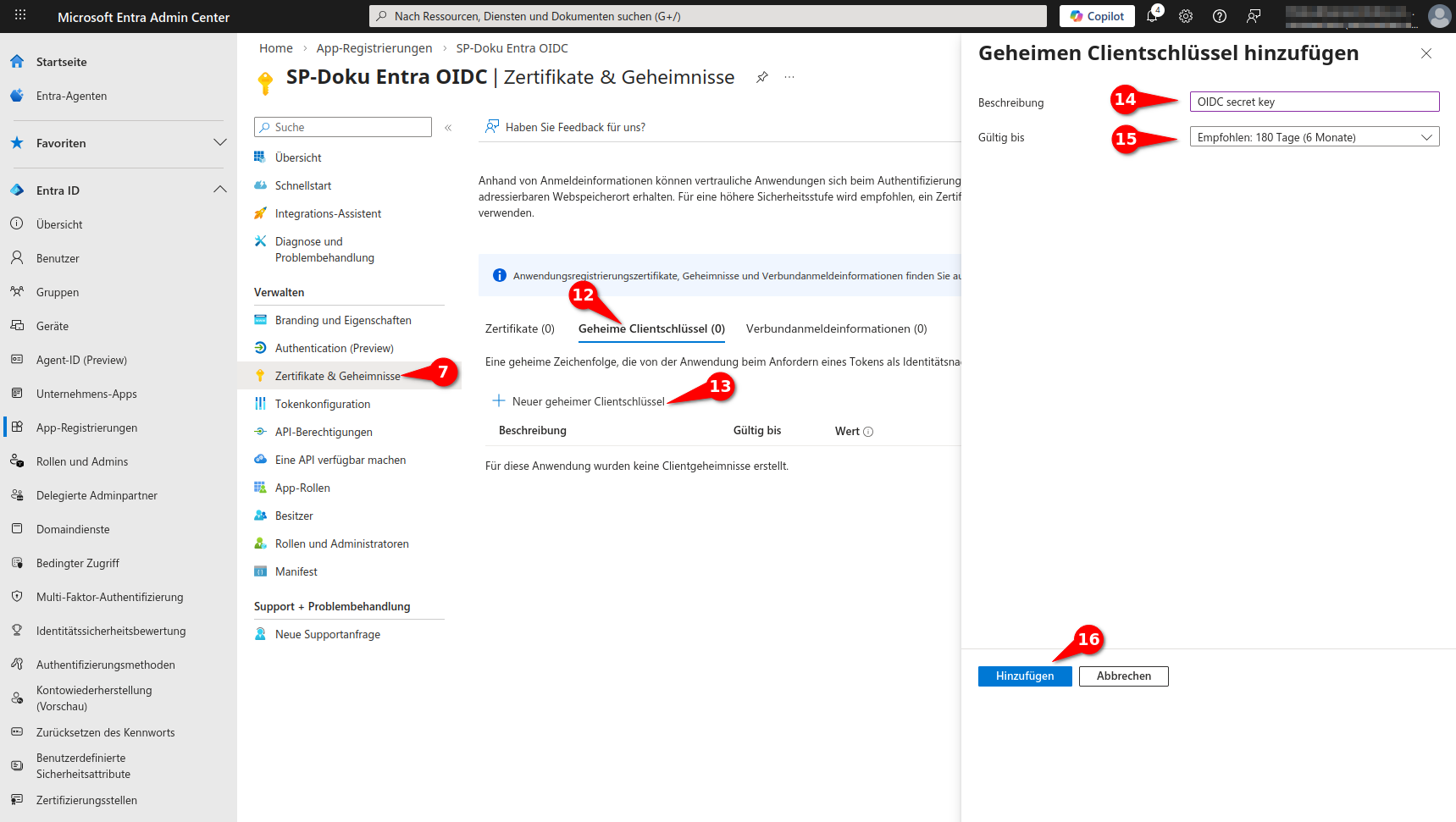
Task: Click the help question mark icon
Action: coord(1220,16)
